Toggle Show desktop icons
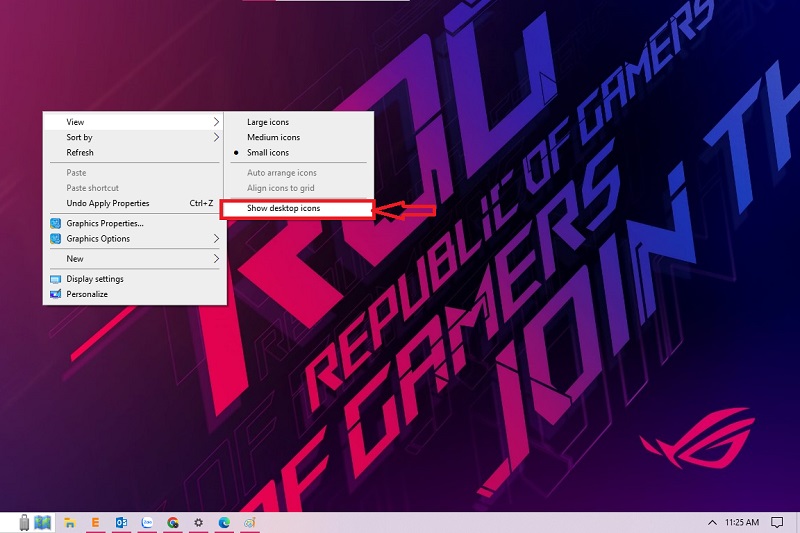This screenshot has height=533, width=800. (284, 208)
